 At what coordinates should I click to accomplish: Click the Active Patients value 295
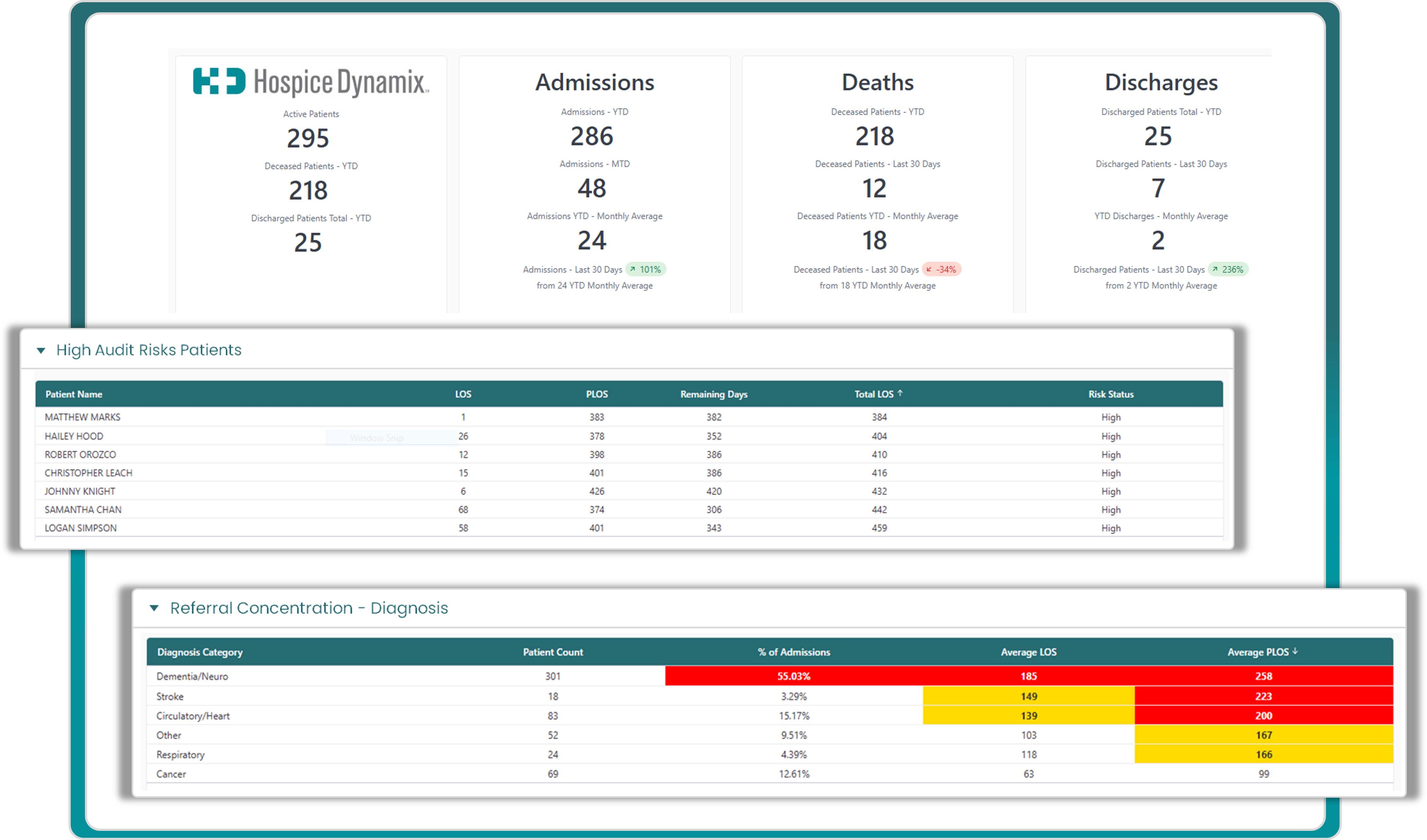(x=307, y=138)
